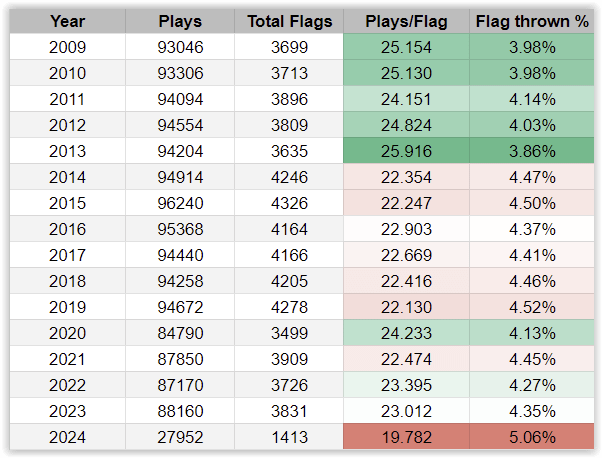Click the total flags value 3831
Screen dimensions: 602x458
coord(289,411)
